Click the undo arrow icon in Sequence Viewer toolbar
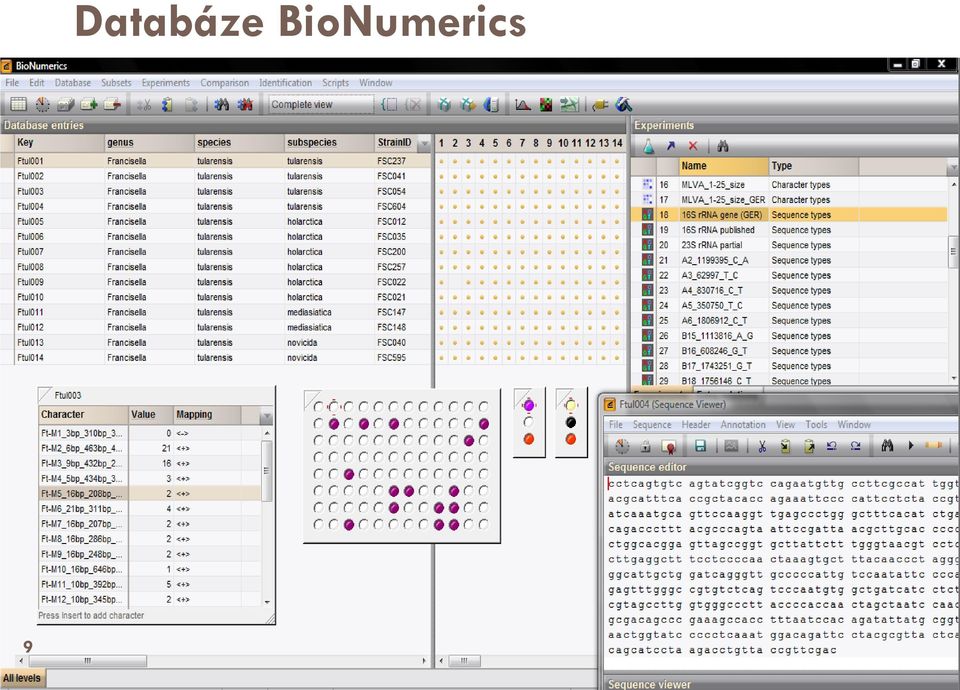Screen dimensions: 960x690 [x=831, y=446]
